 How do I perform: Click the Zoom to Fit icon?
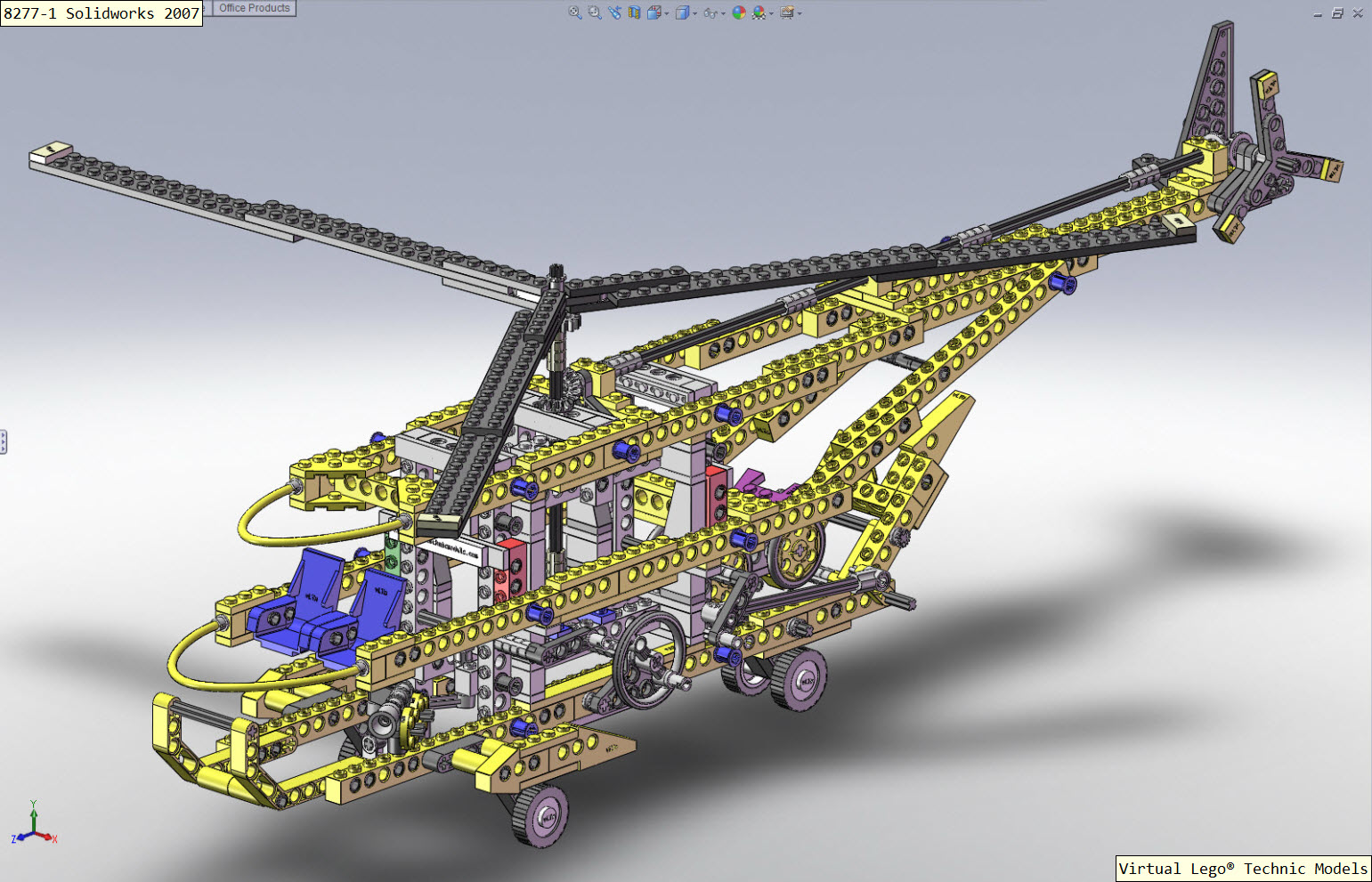[575, 12]
